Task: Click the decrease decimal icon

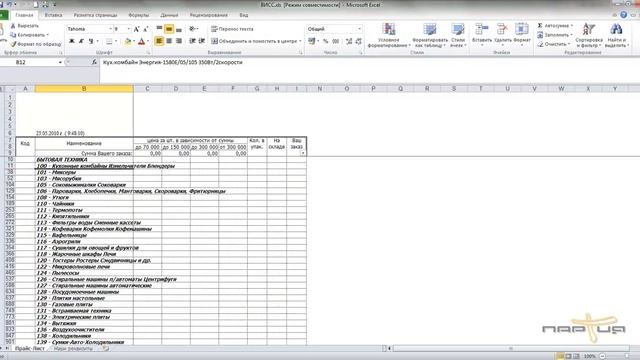Action: [x=359, y=41]
